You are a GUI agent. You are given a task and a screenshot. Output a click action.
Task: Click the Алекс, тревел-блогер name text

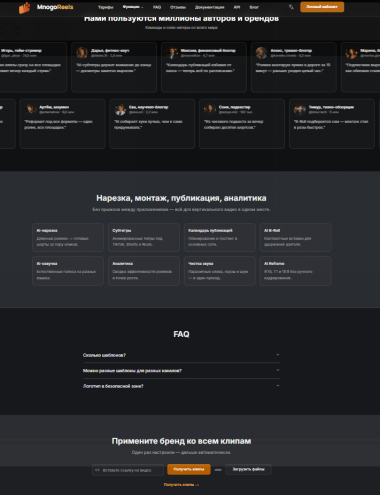[291, 50]
